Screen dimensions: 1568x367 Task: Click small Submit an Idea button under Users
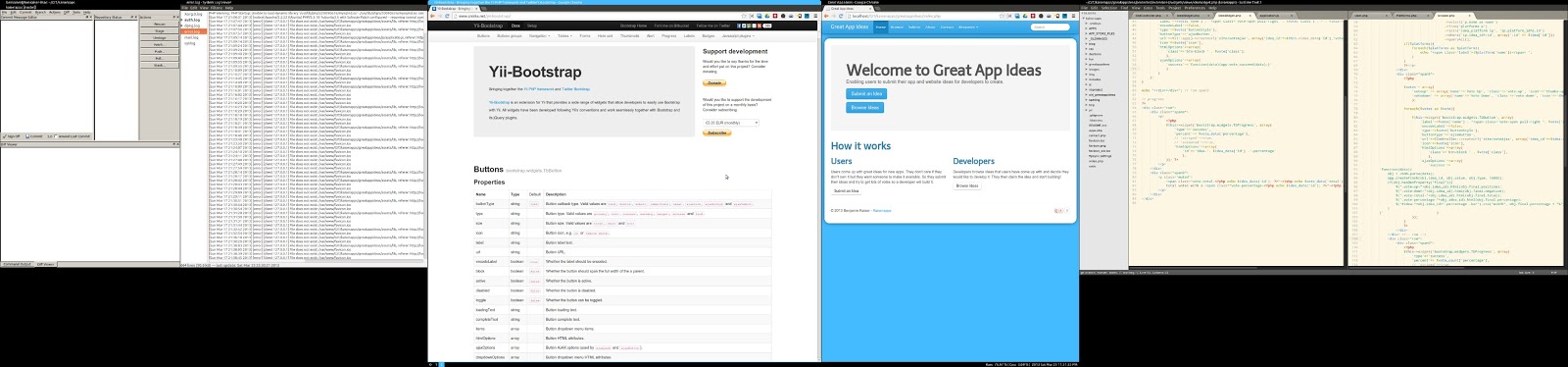point(846,190)
